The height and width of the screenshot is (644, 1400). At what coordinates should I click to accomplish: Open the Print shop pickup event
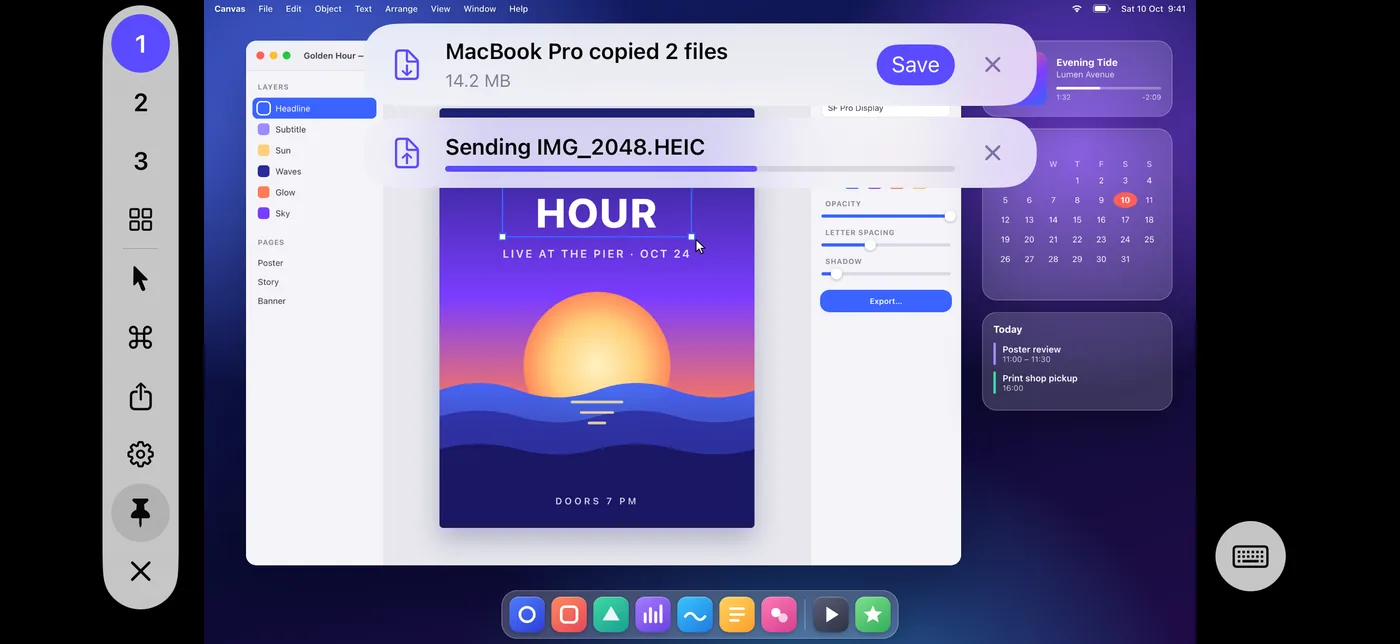(1078, 383)
